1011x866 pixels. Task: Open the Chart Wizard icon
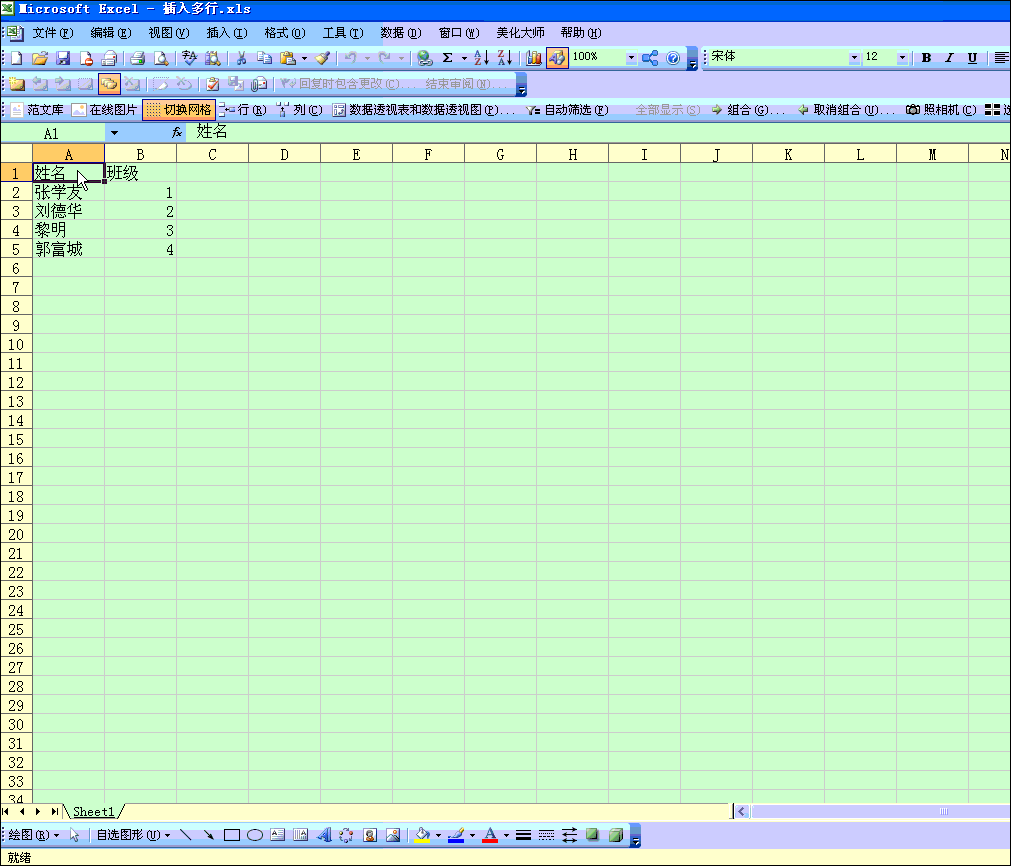tap(534, 58)
